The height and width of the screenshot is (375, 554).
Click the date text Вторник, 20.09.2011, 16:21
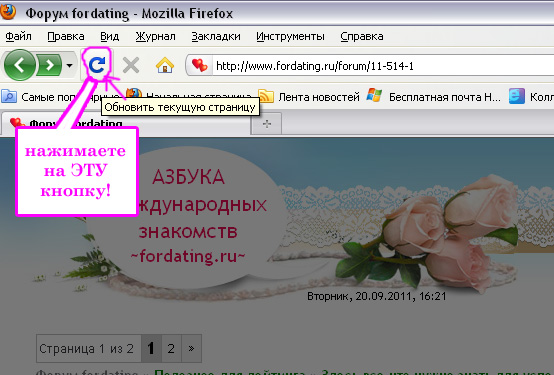[x=376, y=296]
